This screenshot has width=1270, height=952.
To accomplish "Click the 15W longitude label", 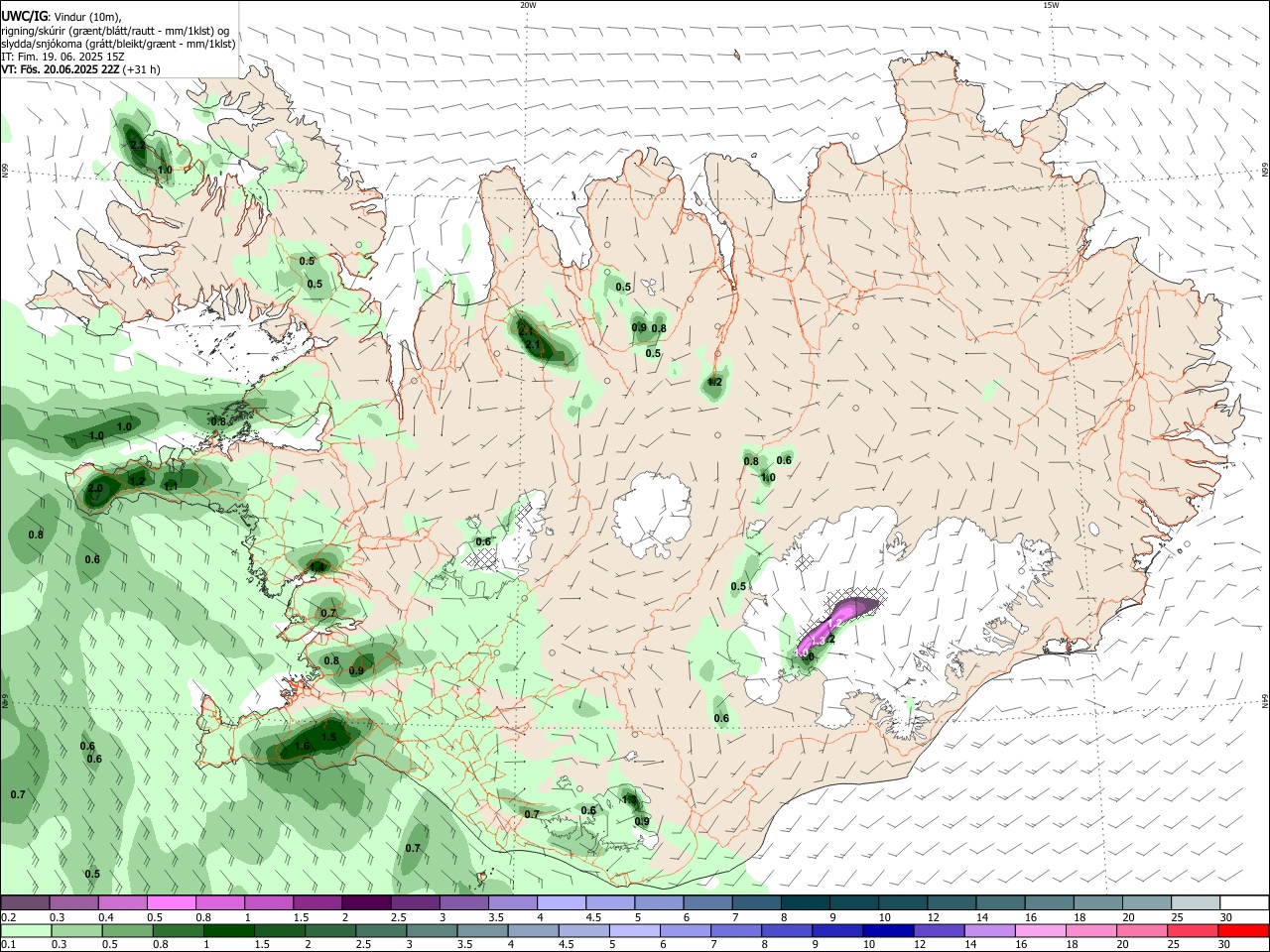I will tap(1051, 5).
